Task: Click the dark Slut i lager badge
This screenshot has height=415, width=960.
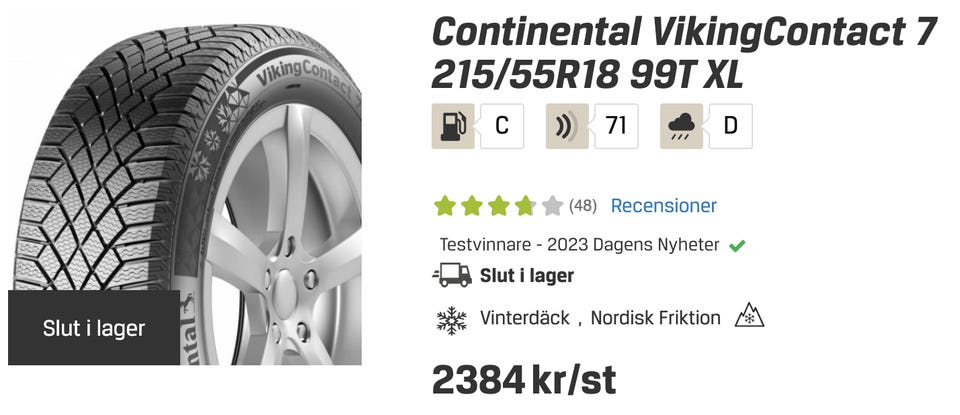Action: point(94,328)
